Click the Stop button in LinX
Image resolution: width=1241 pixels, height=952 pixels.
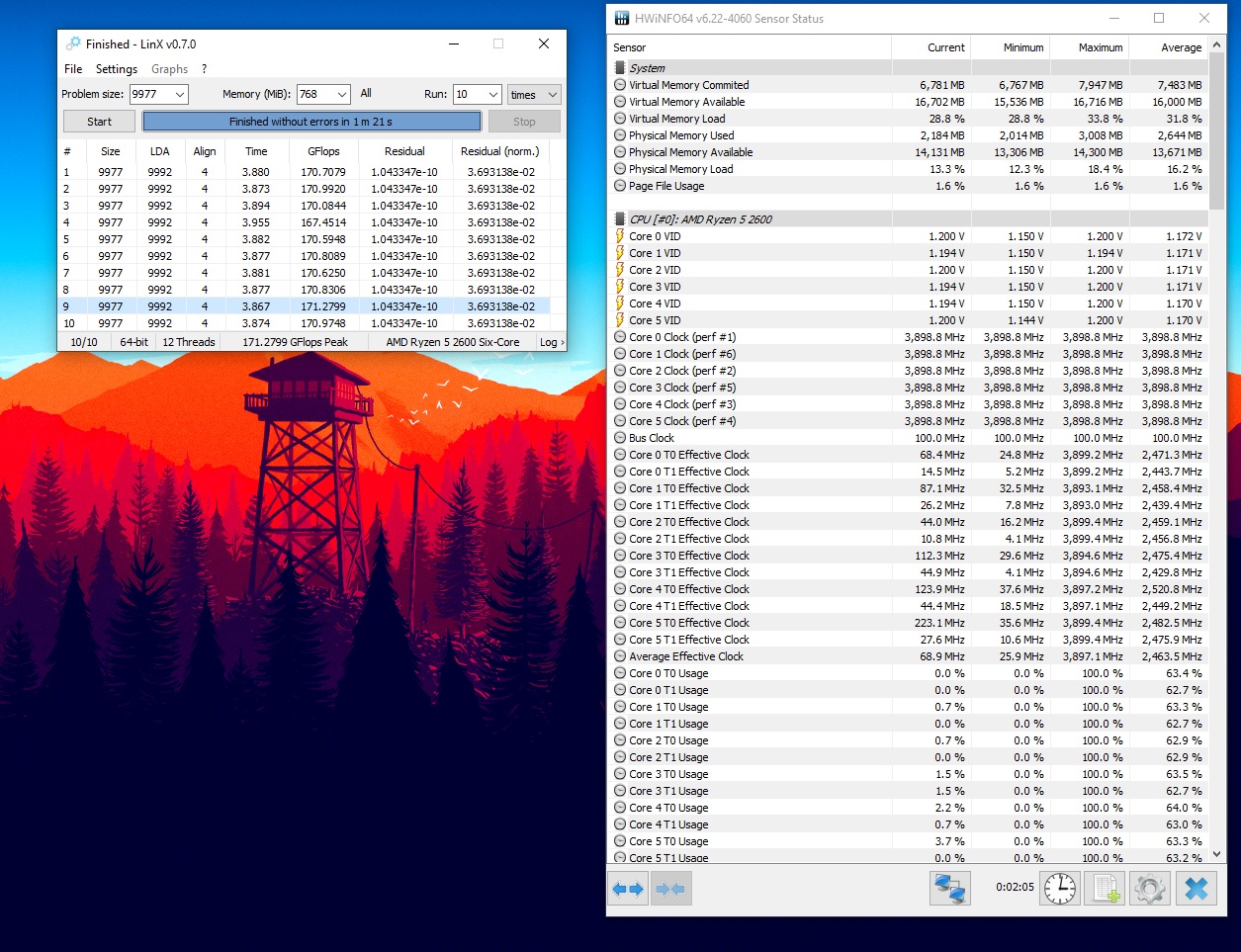524,122
